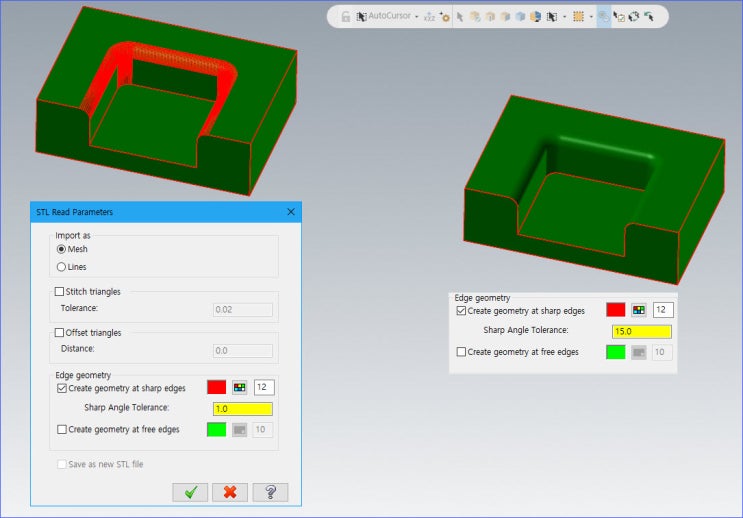
Task: Cancel the dialog with the red X button
Action: (229, 491)
